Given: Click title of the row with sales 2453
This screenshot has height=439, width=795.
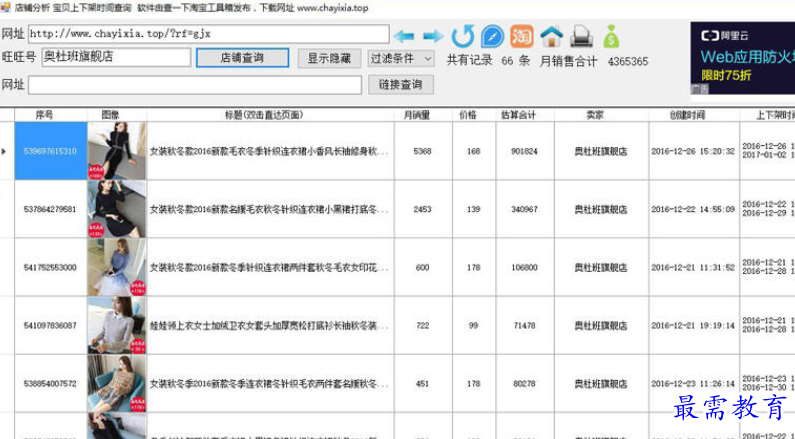Looking at the screenshot, I should (x=269, y=209).
